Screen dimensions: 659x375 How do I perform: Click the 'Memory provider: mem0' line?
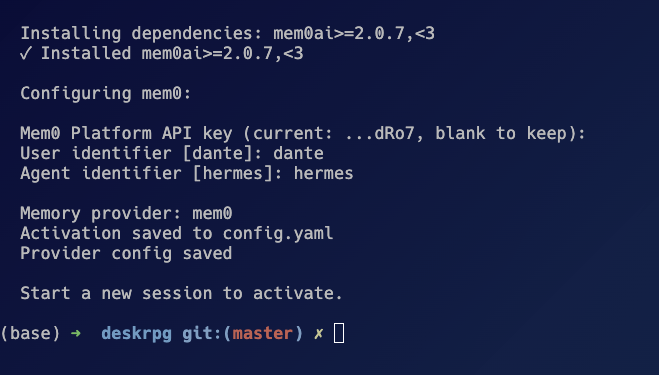tap(126, 214)
